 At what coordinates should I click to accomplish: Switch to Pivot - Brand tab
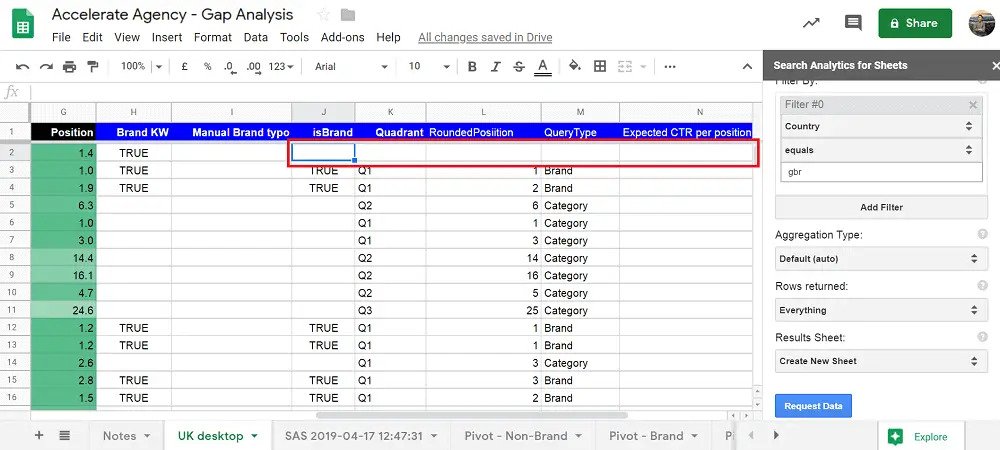[x=654, y=436]
